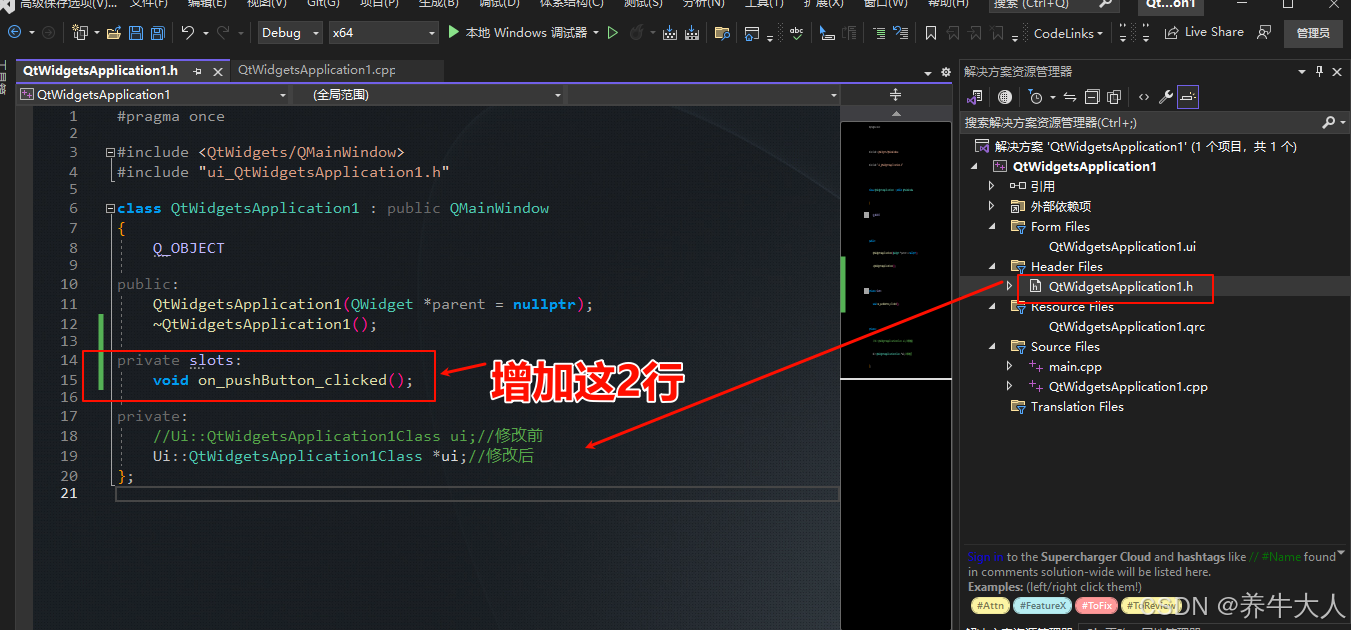Open the QtWidgetsApplication1 scope dropdown above the editor
Viewport: 1351px width, 630px height.
point(153,94)
